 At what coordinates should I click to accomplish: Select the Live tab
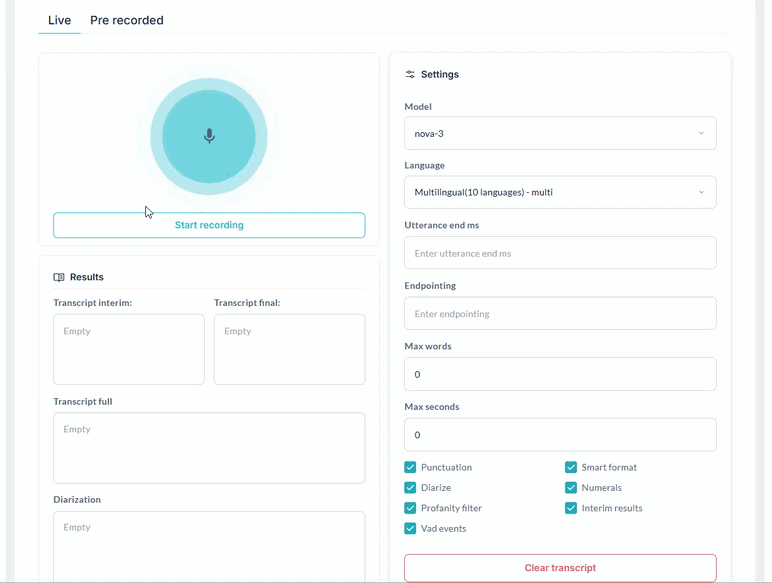[x=59, y=20]
